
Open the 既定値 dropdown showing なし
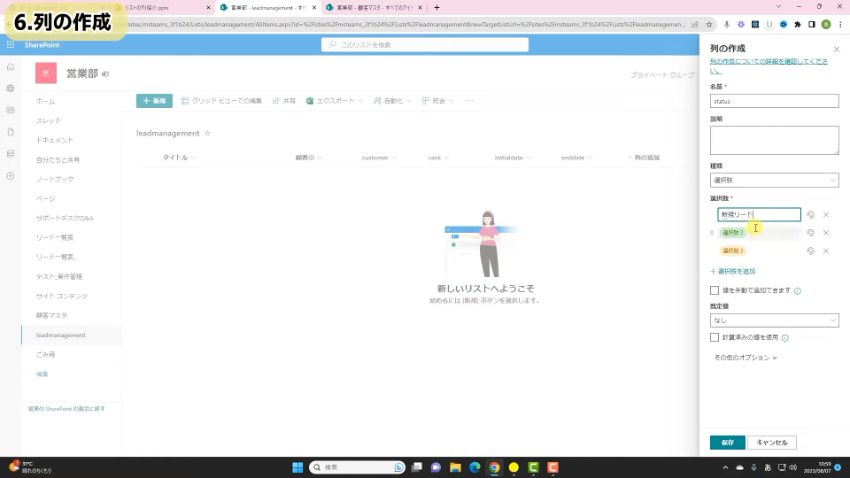[x=774, y=320]
